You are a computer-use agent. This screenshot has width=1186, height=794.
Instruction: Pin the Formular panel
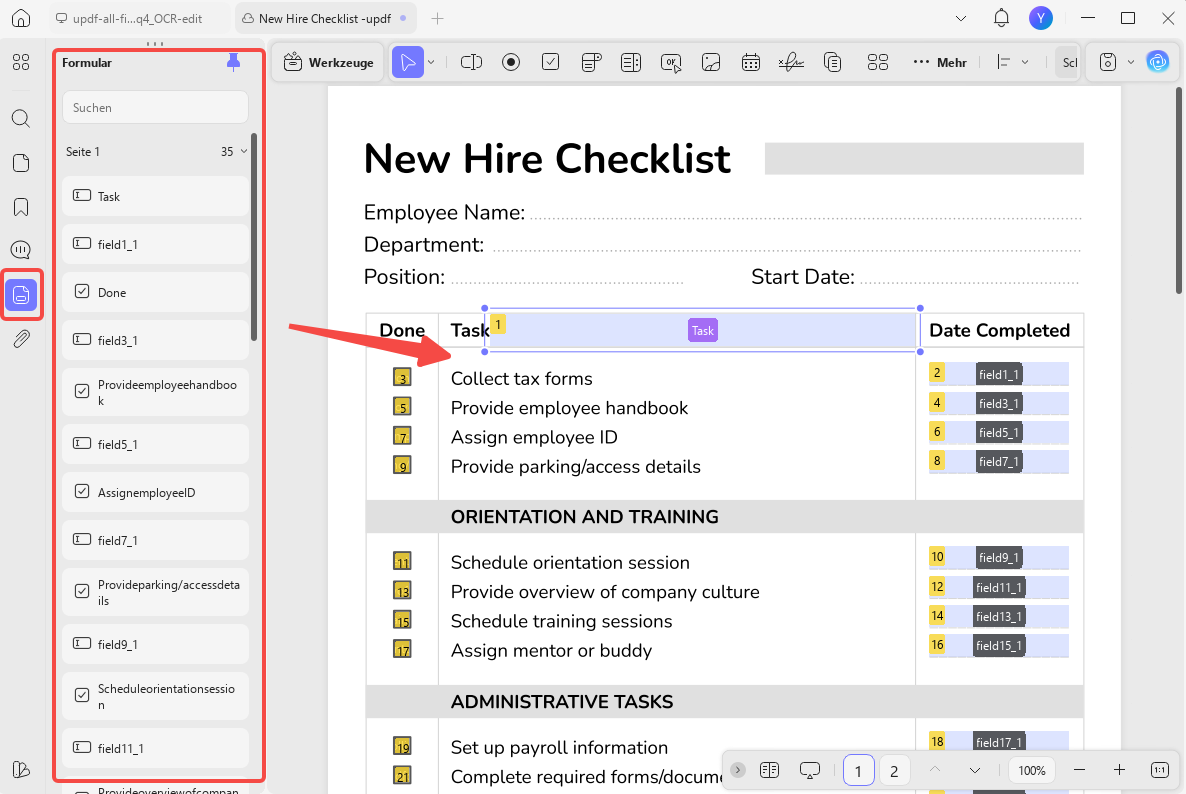tap(233, 63)
